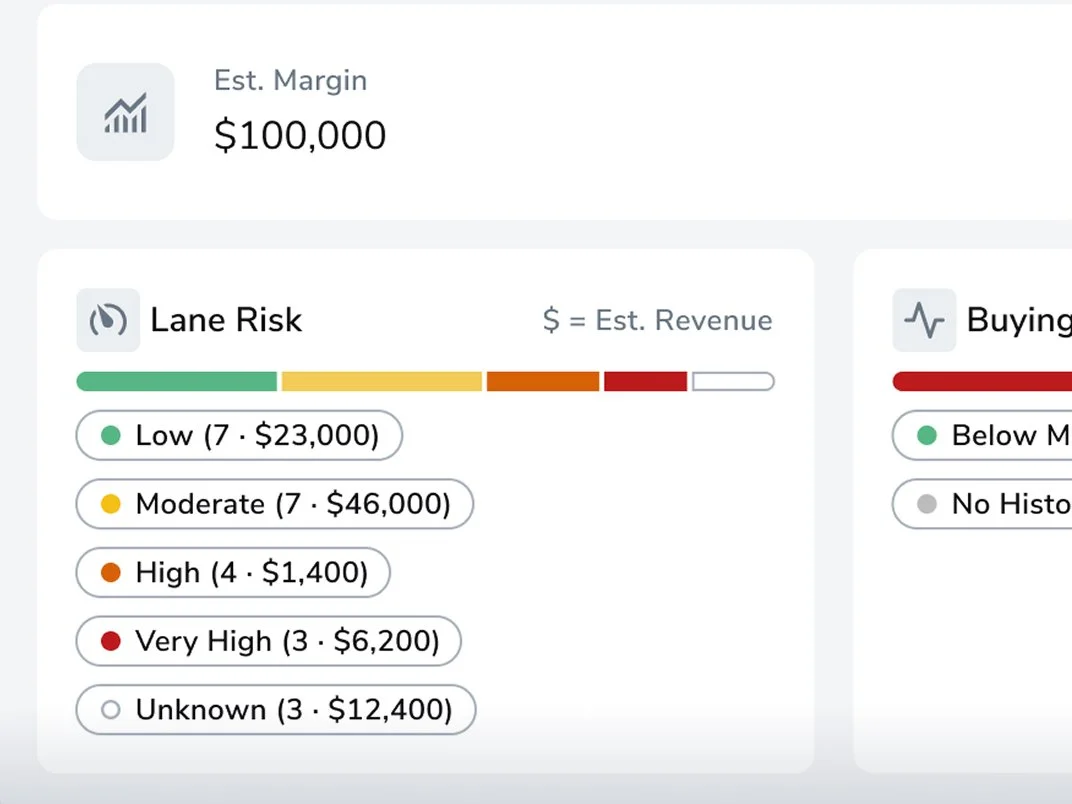Click the Est. Margin chart icon

(125, 112)
